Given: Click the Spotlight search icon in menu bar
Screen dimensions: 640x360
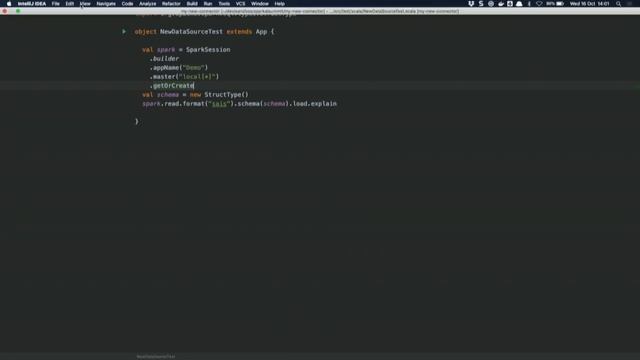Looking at the screenshot, I should click(619, 4).
